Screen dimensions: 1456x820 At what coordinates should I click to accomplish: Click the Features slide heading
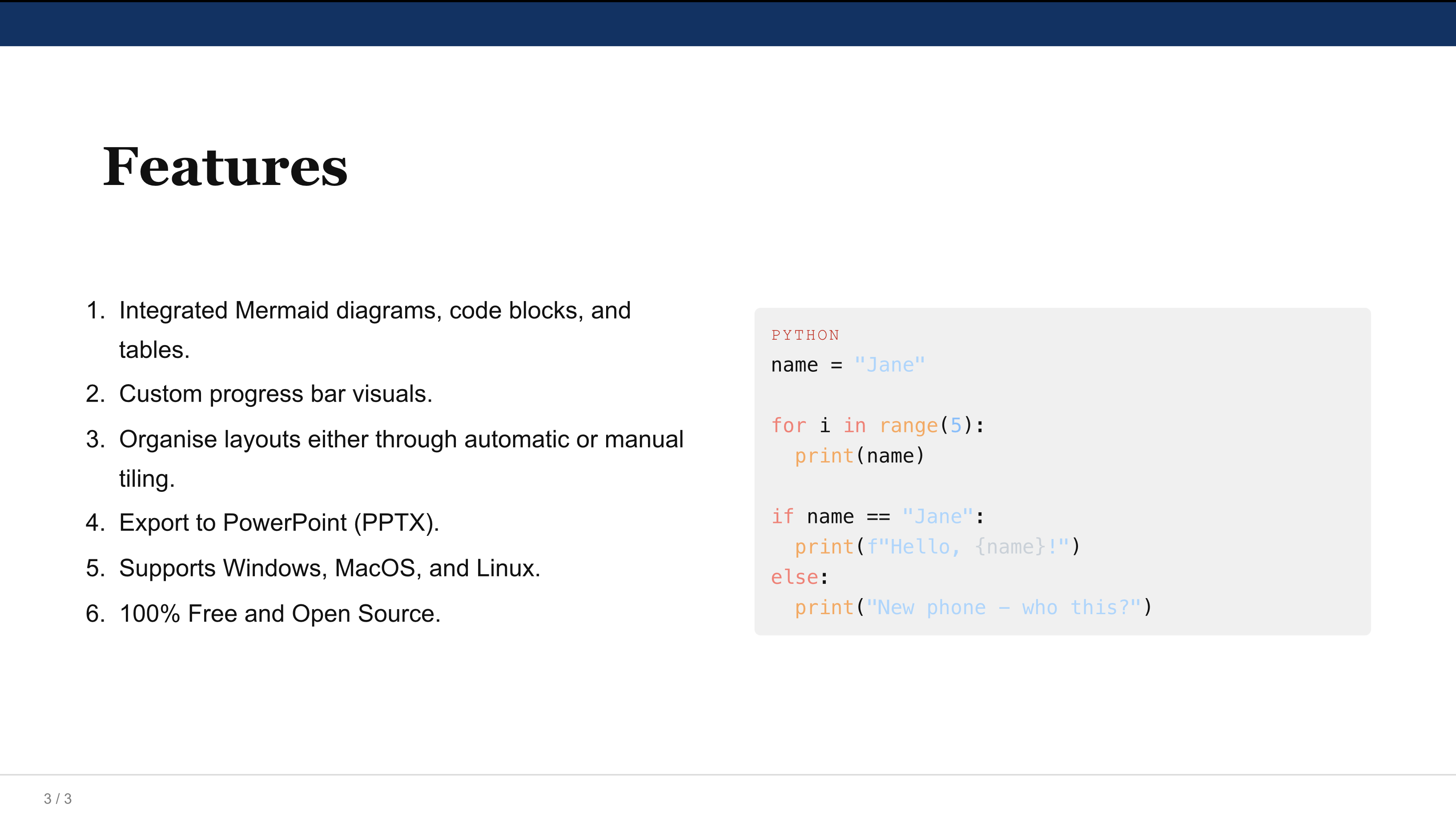[x=225, y=167]
